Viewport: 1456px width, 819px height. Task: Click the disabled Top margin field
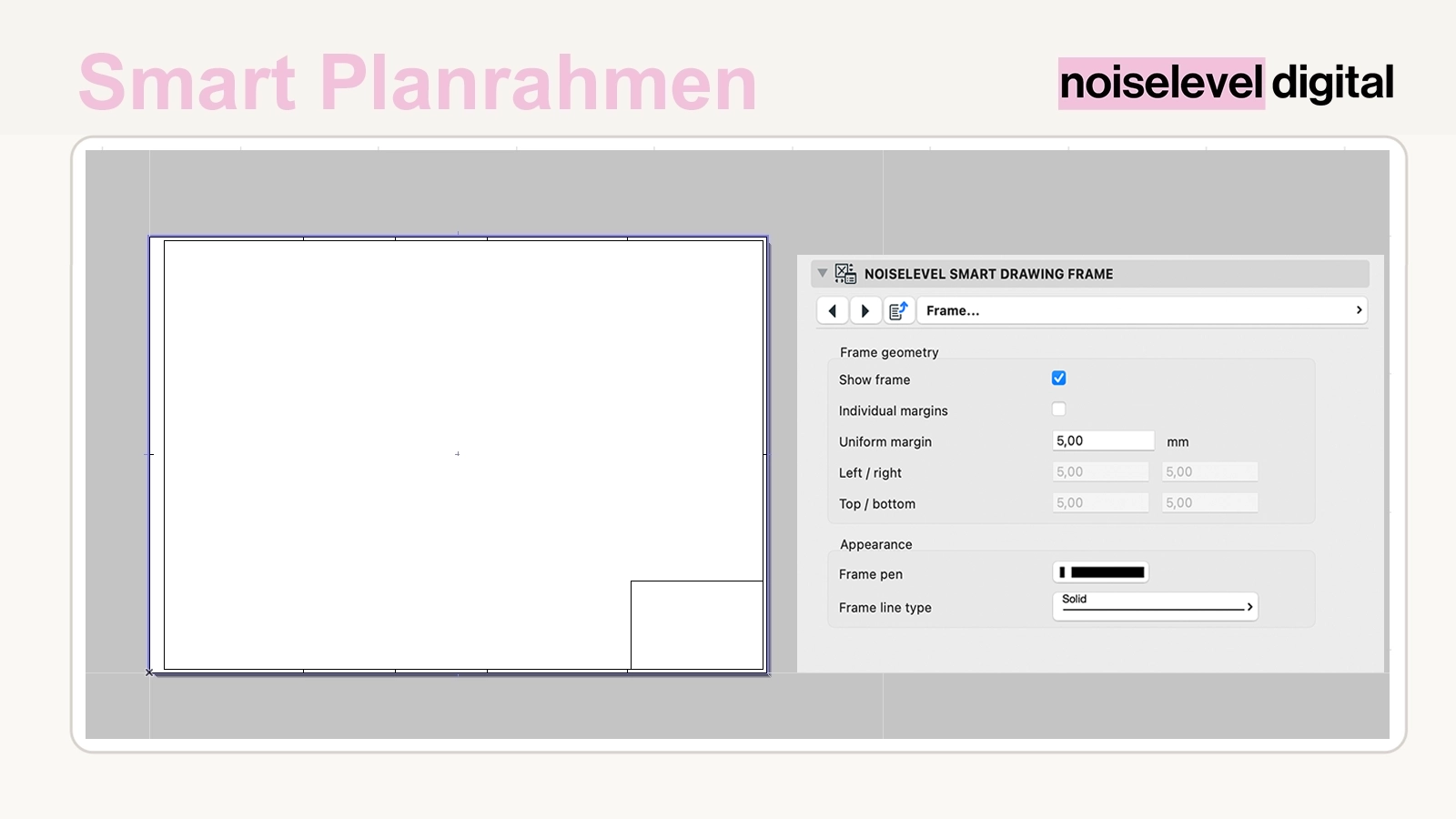coord(1100,502)
